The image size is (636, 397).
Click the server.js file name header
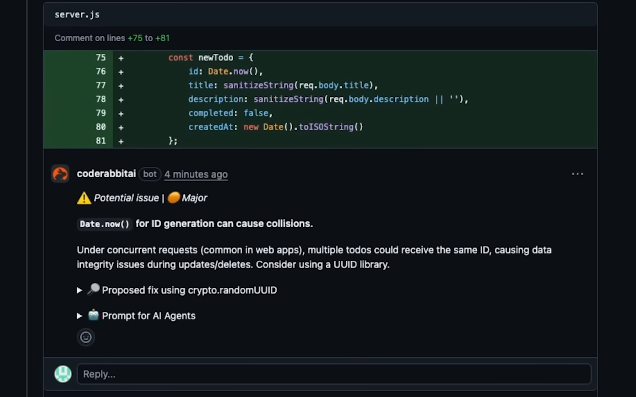point(77,15)
